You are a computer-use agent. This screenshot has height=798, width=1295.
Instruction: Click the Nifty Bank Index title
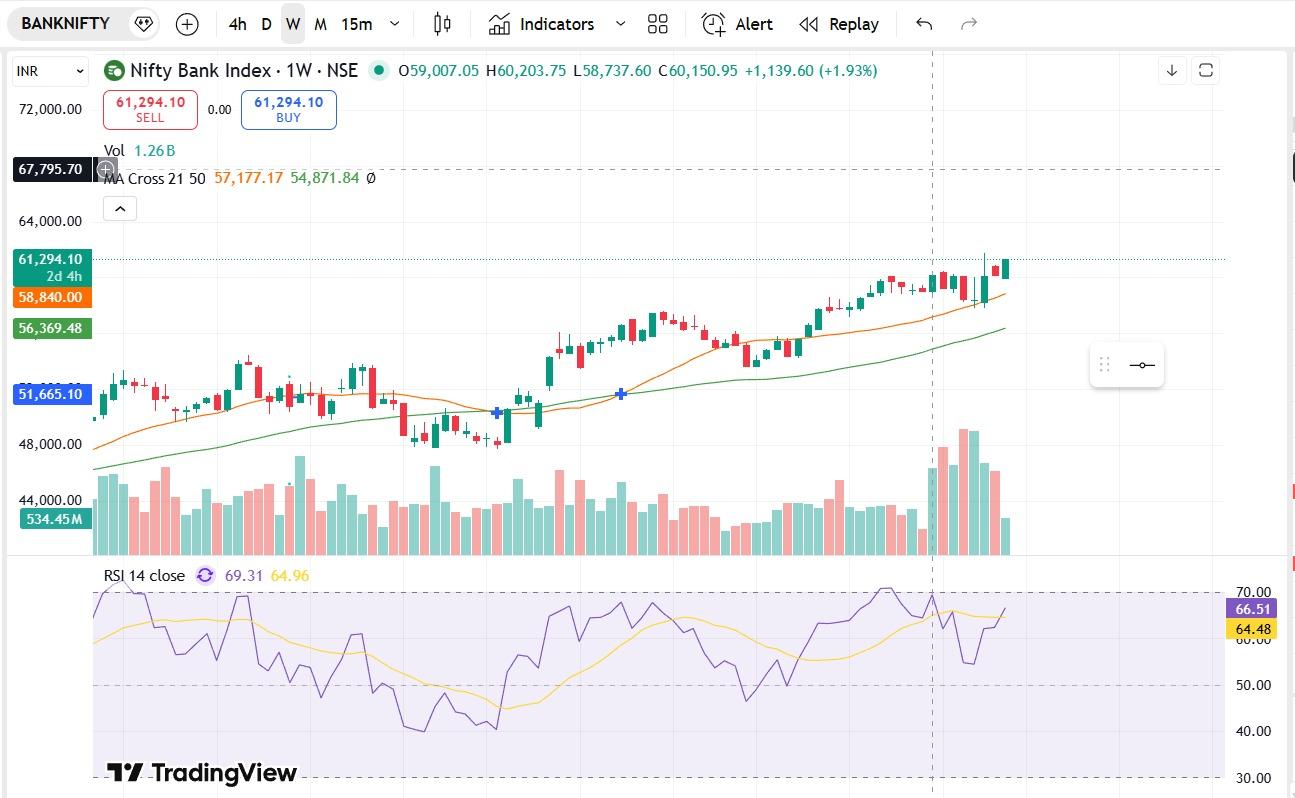[x=201, y=71]
